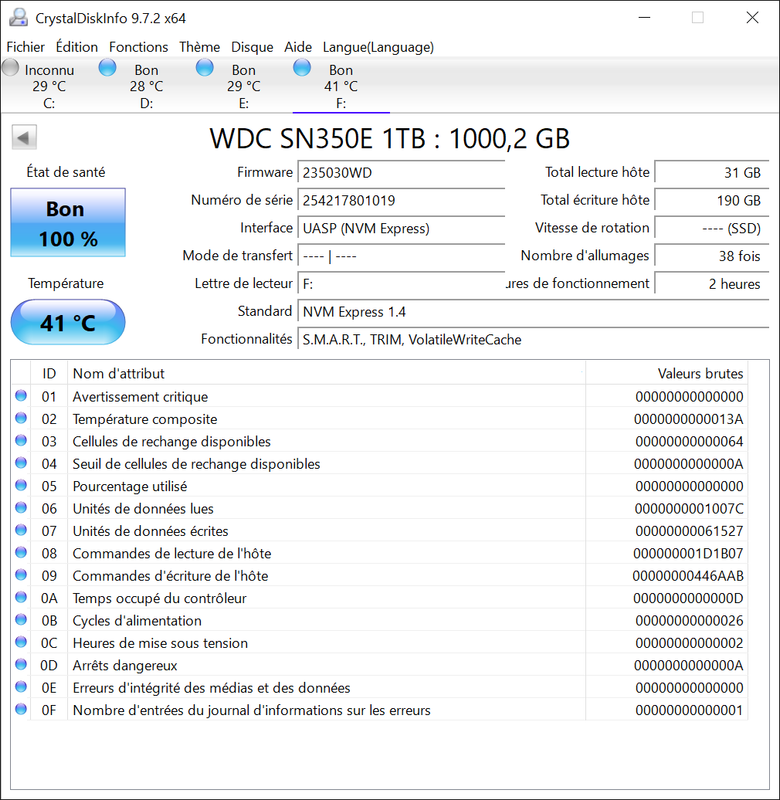Screen dimensions: 780x800
Task: Click the disk title WDC SN350E 1TB
Action: pyautogui.click(x=390, y=138)
